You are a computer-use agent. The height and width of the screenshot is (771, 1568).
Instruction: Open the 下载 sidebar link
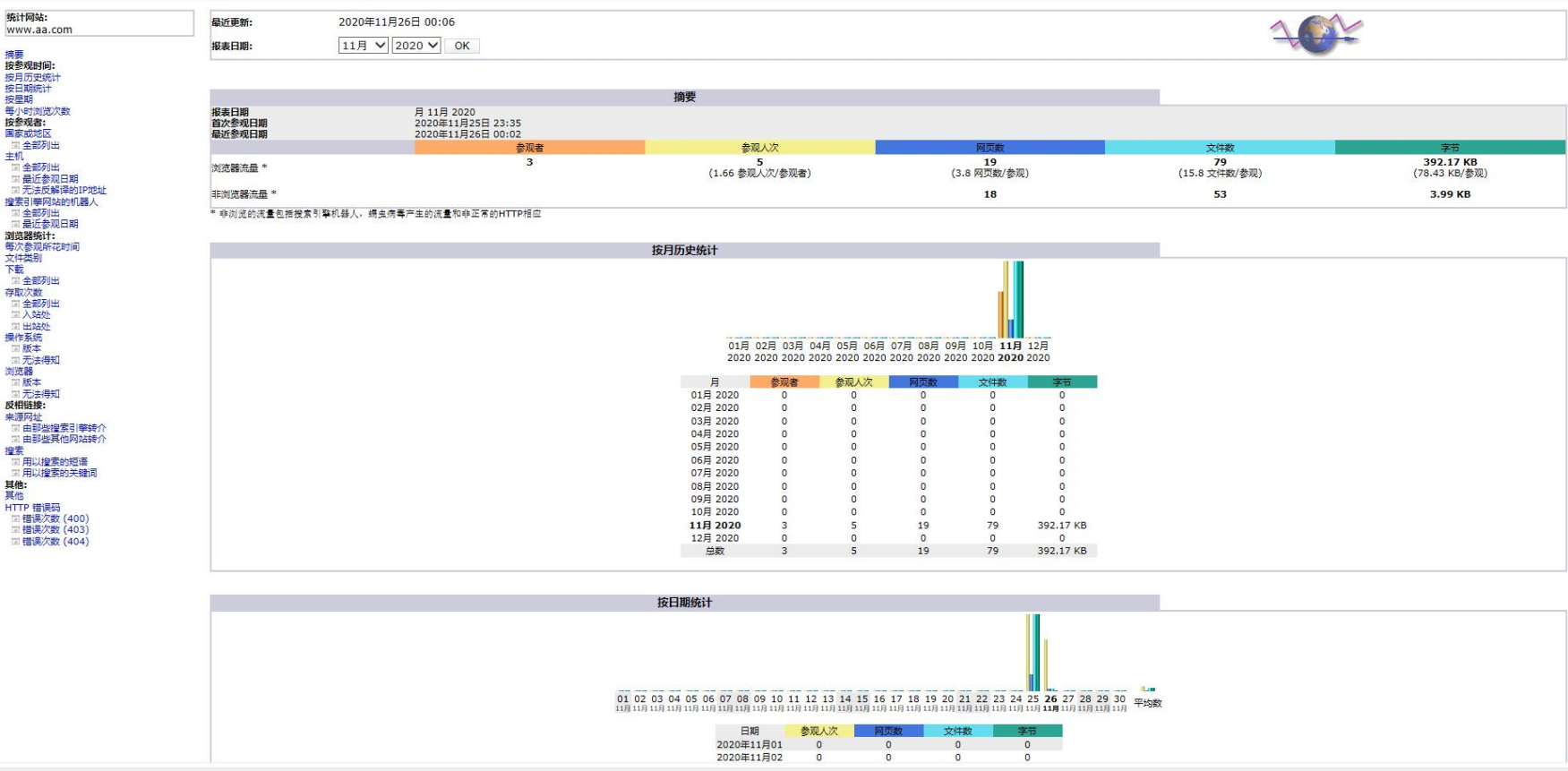tap(14, 270)
